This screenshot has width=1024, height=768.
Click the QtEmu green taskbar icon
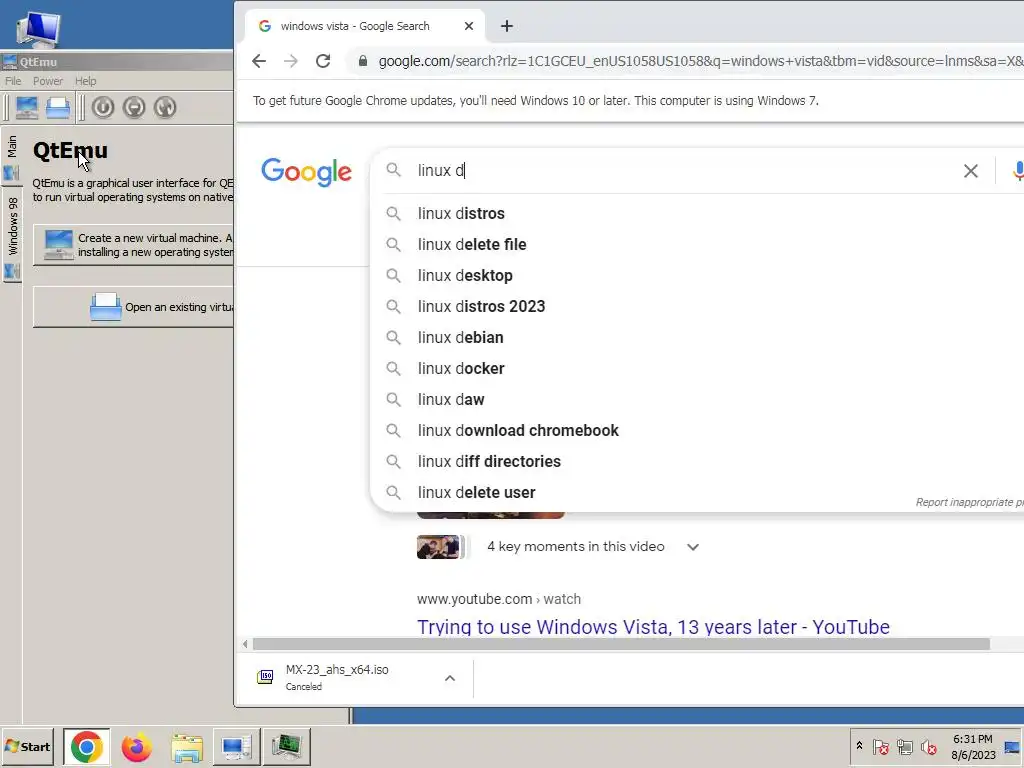click(x=286, y=747)
